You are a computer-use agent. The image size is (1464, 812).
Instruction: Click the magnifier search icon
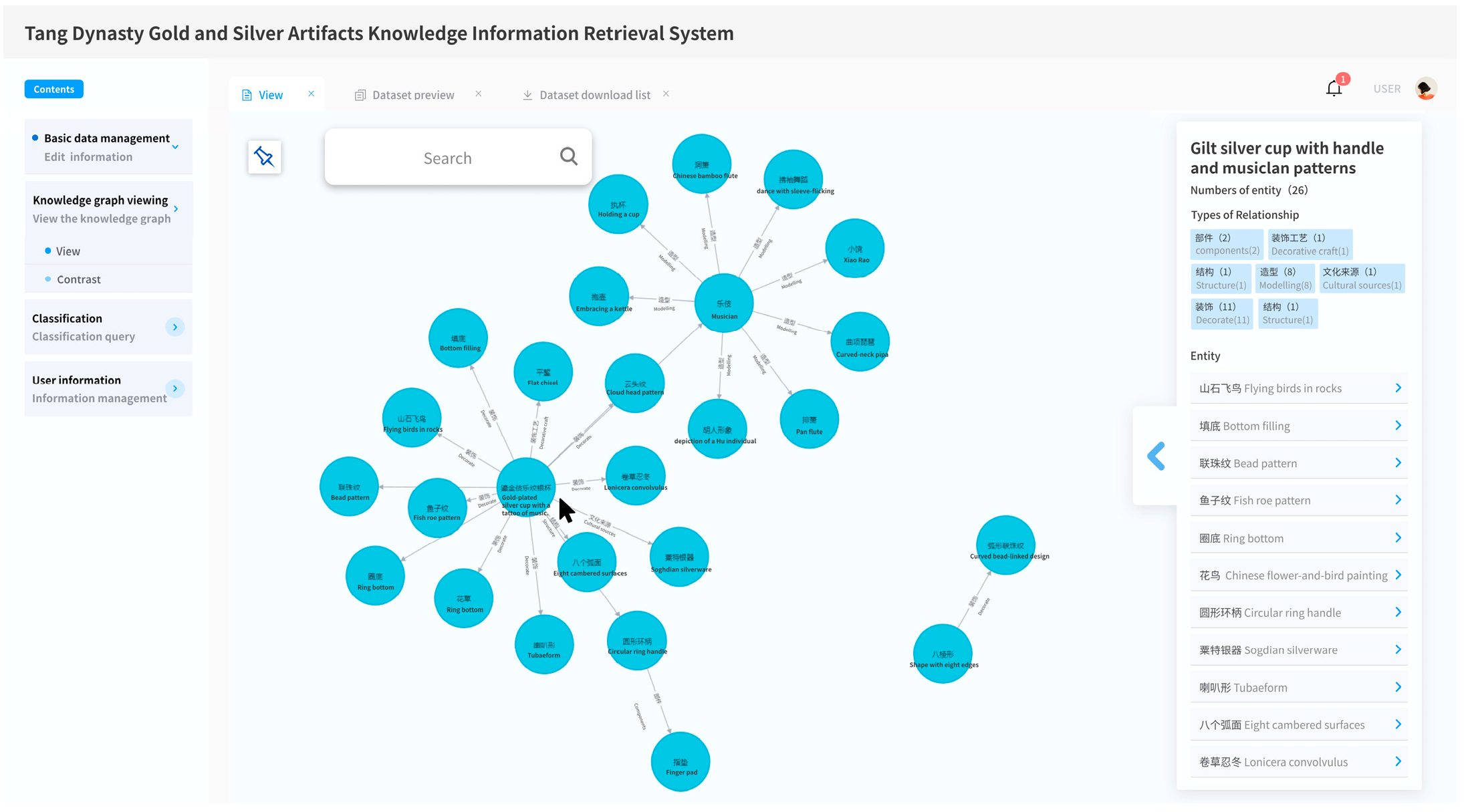coord(568,156)
